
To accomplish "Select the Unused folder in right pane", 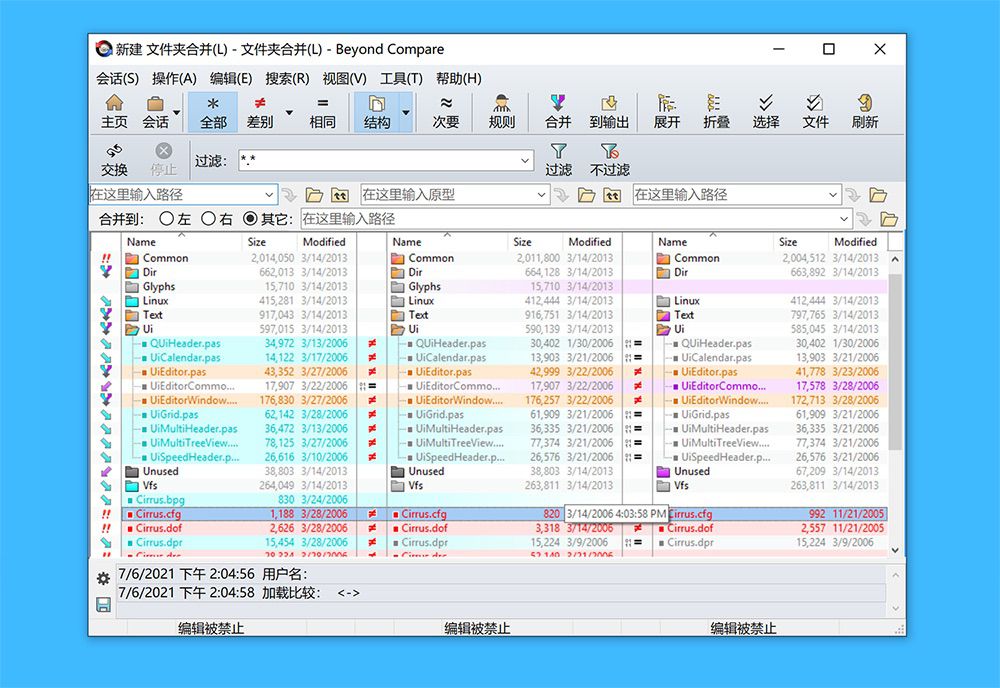I will click(692, 471).
